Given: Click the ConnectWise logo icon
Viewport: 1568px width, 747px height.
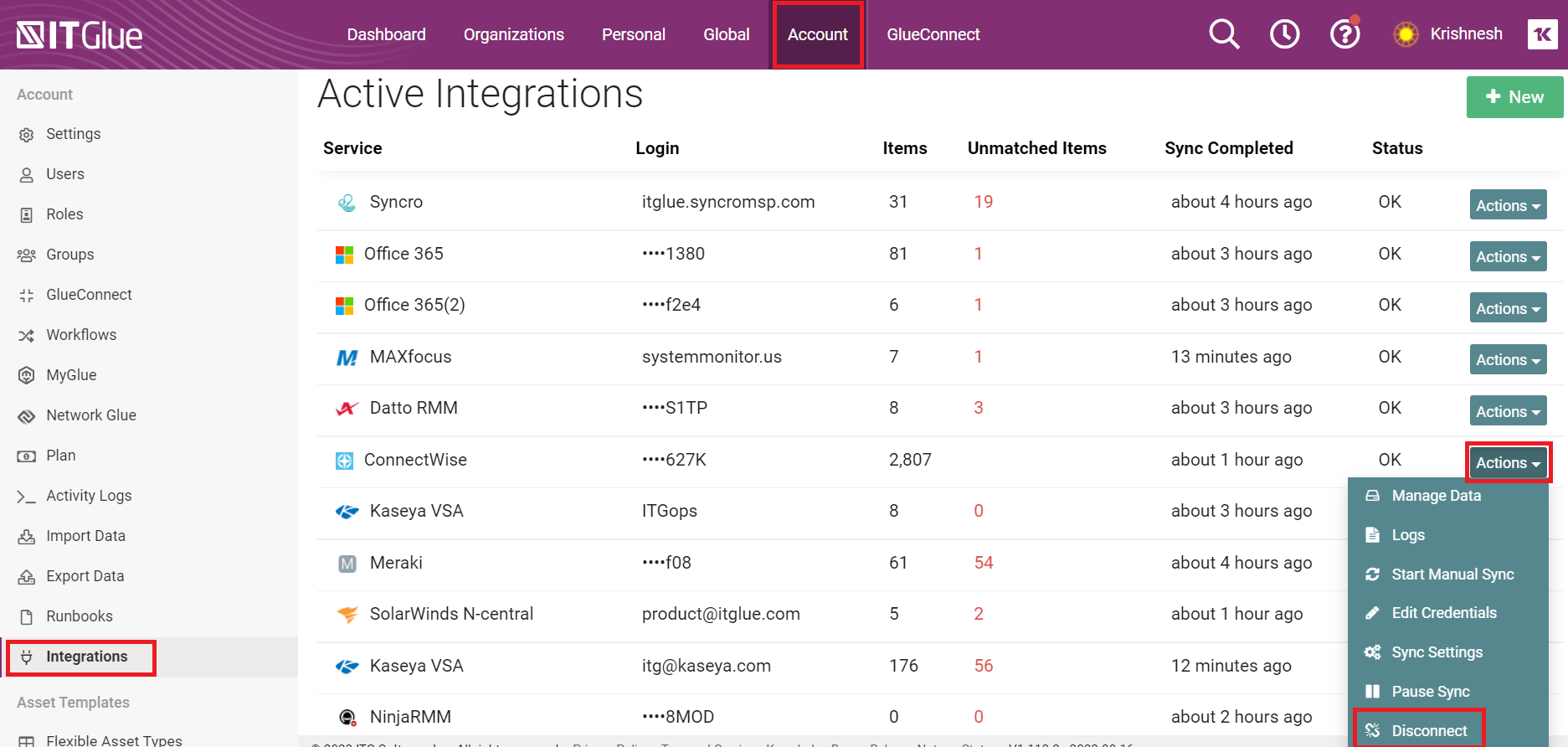Looking at the screenshot, I should tap(344, 461).
